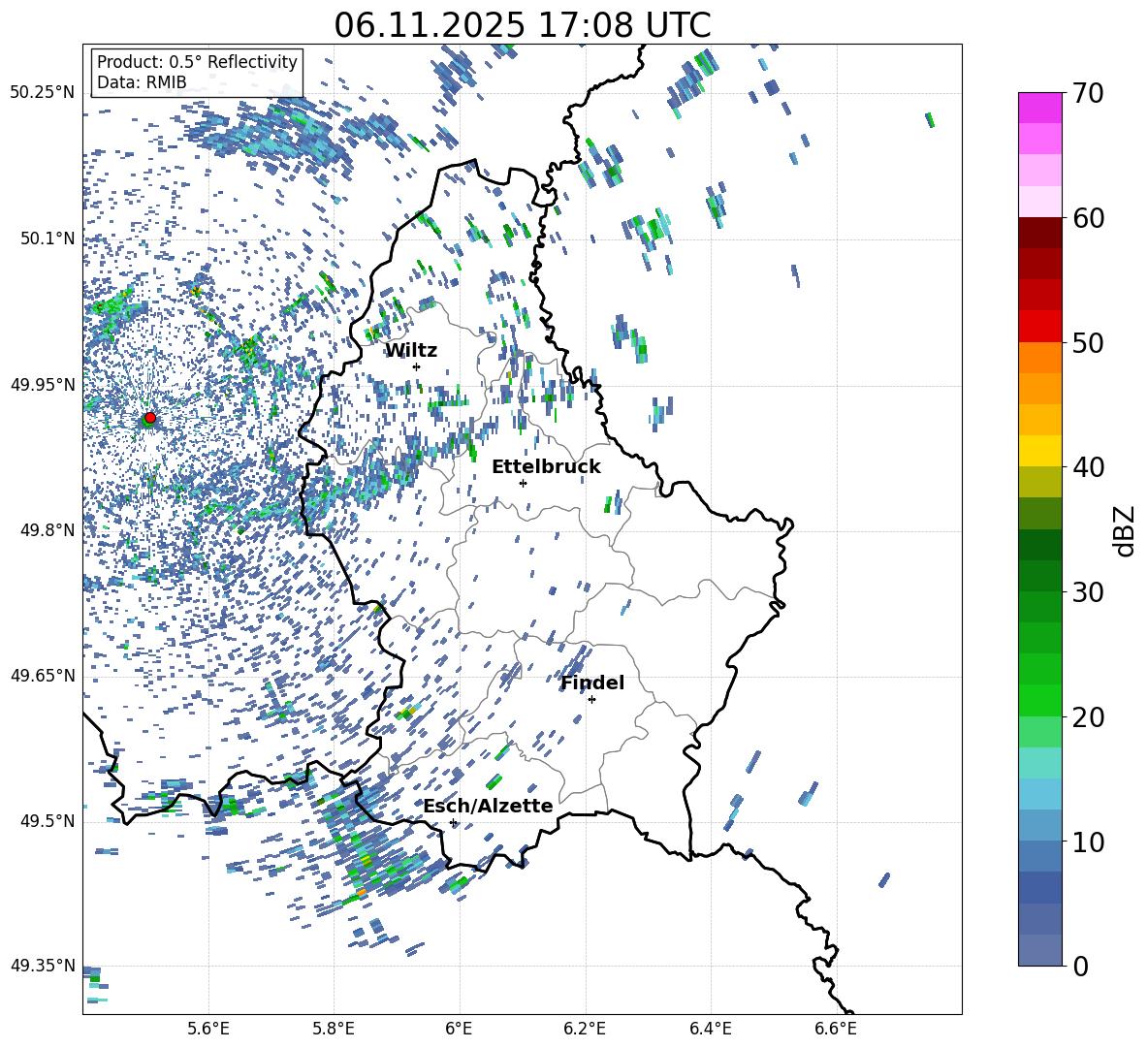Click the 49.5°N latitude tick label
This screenshot has height=1048, width=1148.
[47, 821]
